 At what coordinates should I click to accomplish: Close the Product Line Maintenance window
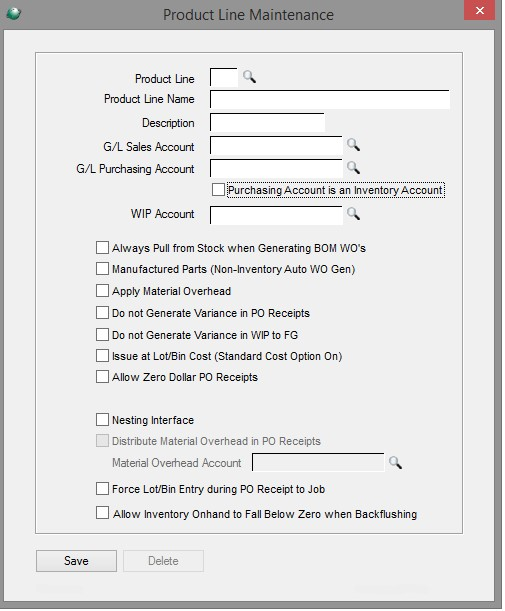point(480,10)
